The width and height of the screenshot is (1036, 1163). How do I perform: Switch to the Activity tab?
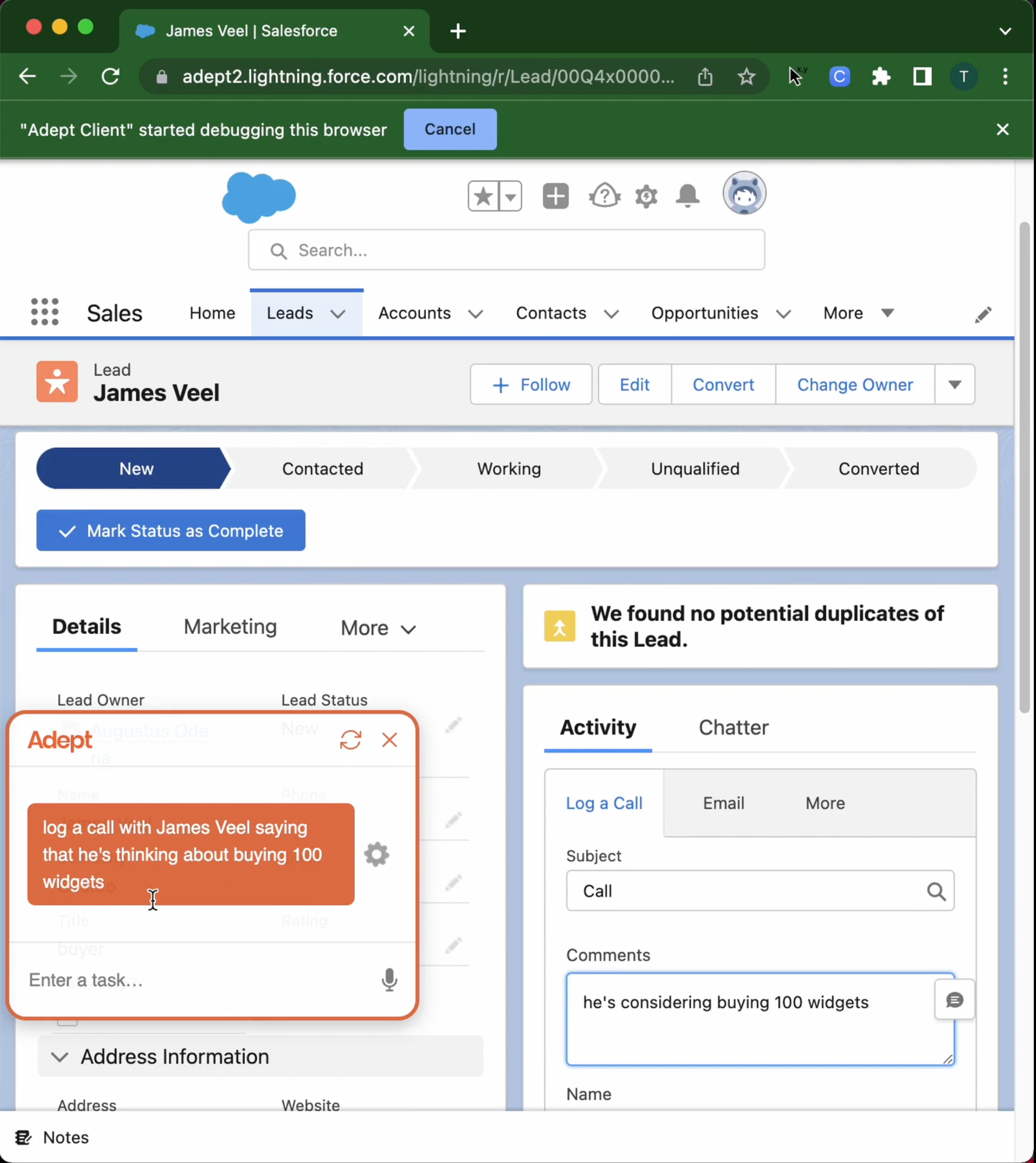(x=598, y=728)
